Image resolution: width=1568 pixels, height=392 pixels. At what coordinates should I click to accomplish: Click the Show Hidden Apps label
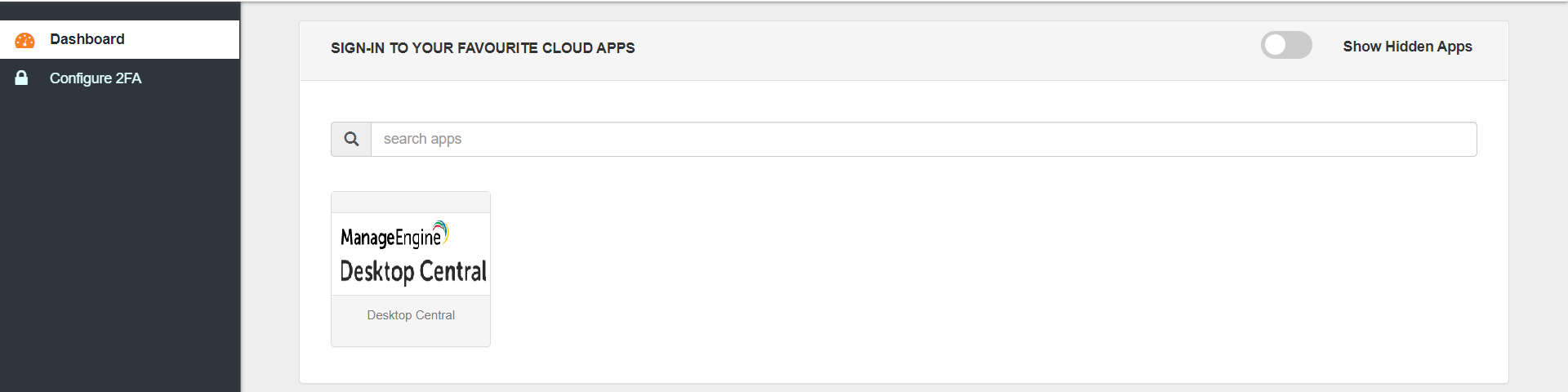coord(1407,47)
